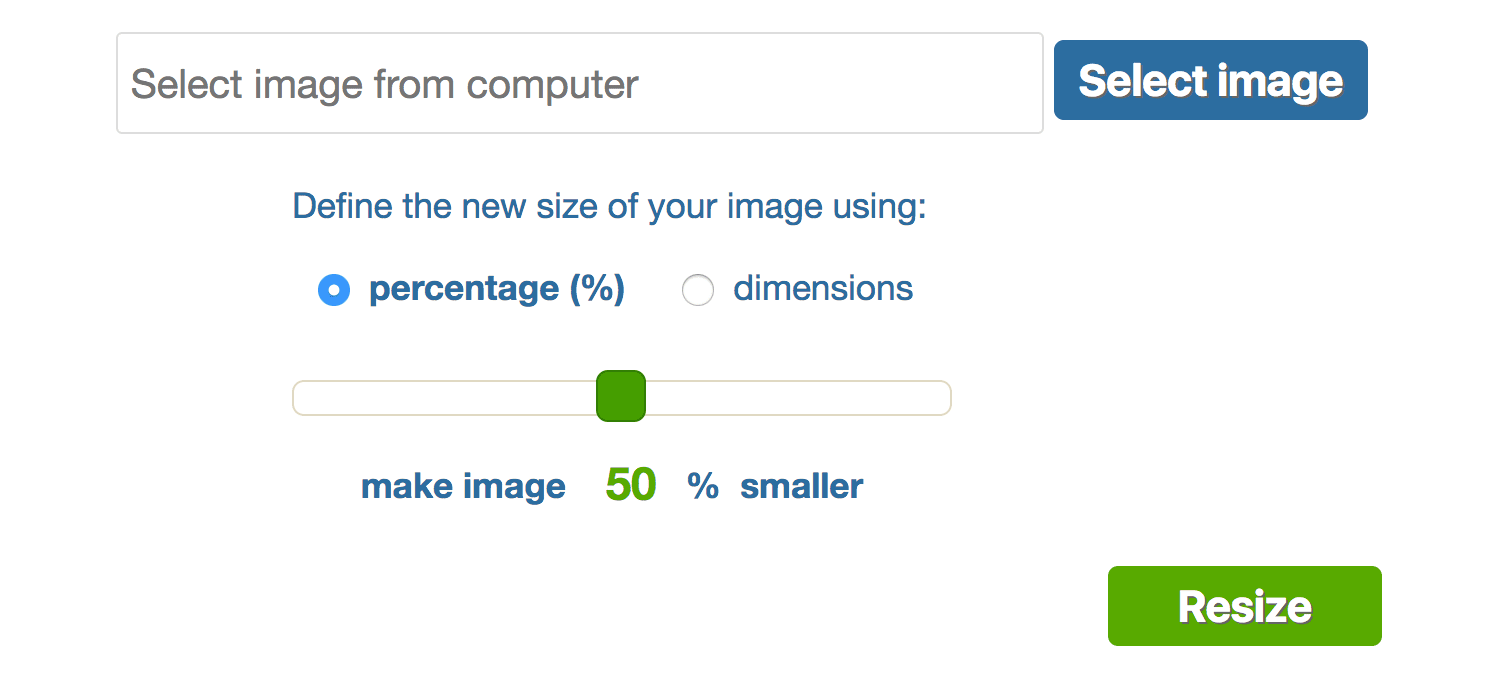
Task: Click the green 50 percentage value
Action: click(x=631, y=485)
